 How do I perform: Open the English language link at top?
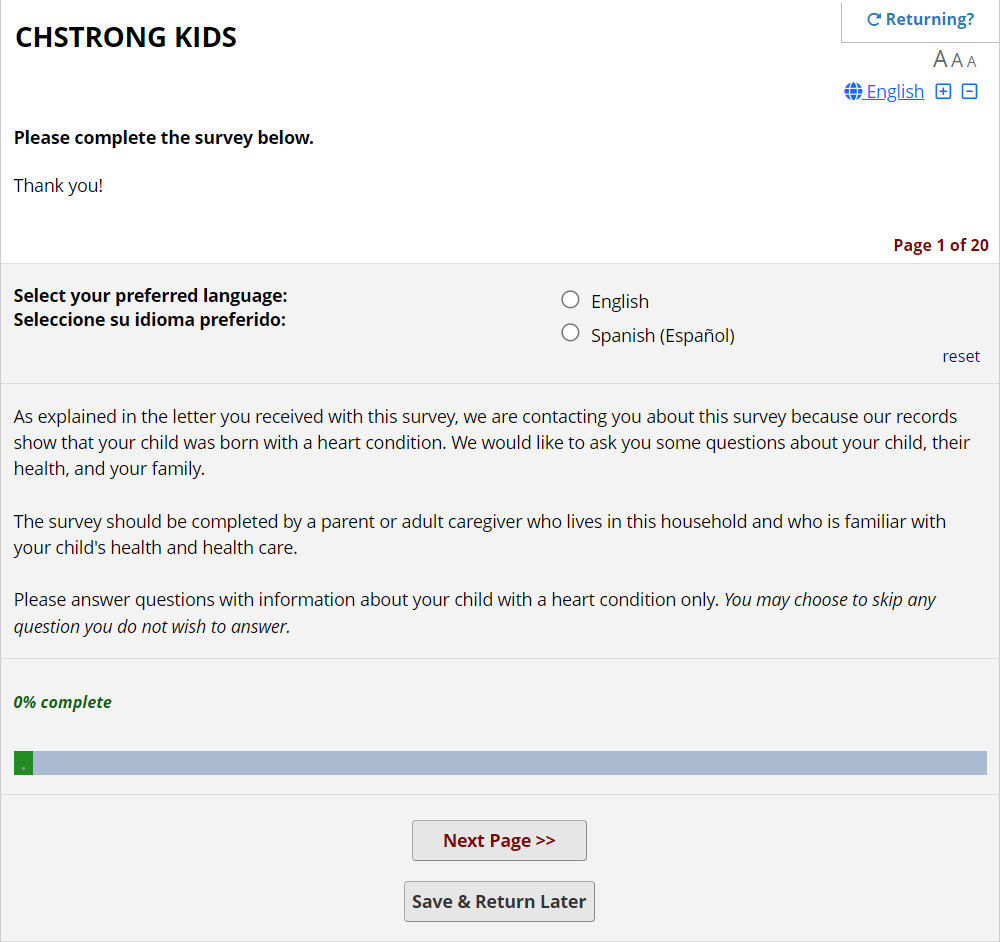click(x=895, y=92)
